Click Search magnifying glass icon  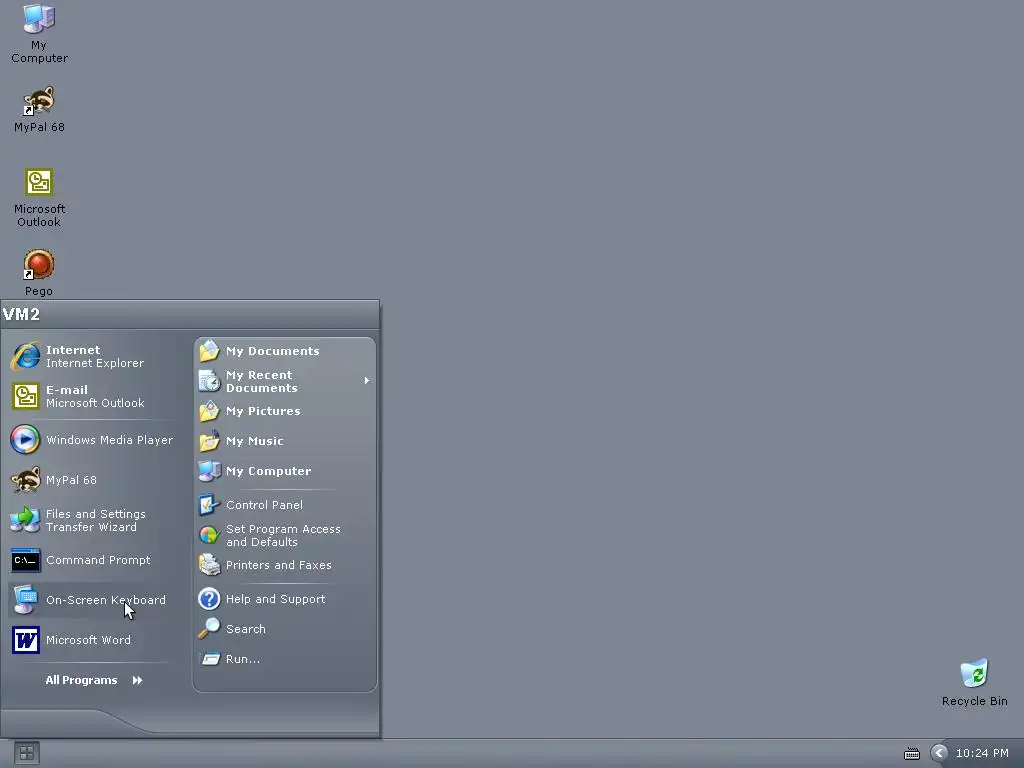(x=209, y=629)
